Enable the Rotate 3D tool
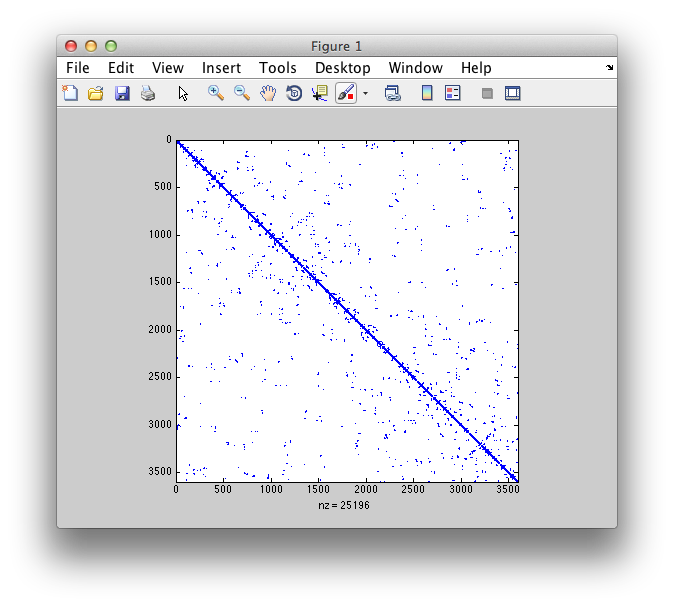Image resolution: width=674 pixels, height=607 pixels. click(x=294, y=93)
